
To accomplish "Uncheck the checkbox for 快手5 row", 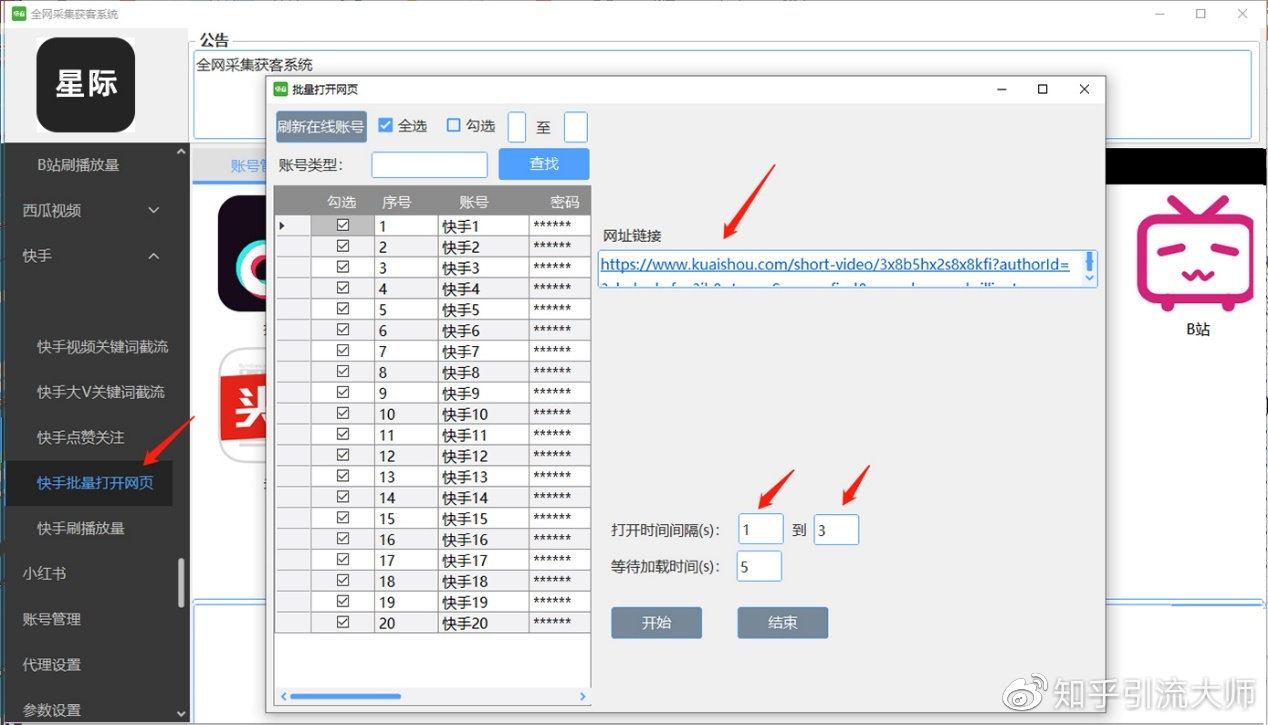I will coord(343,309).
